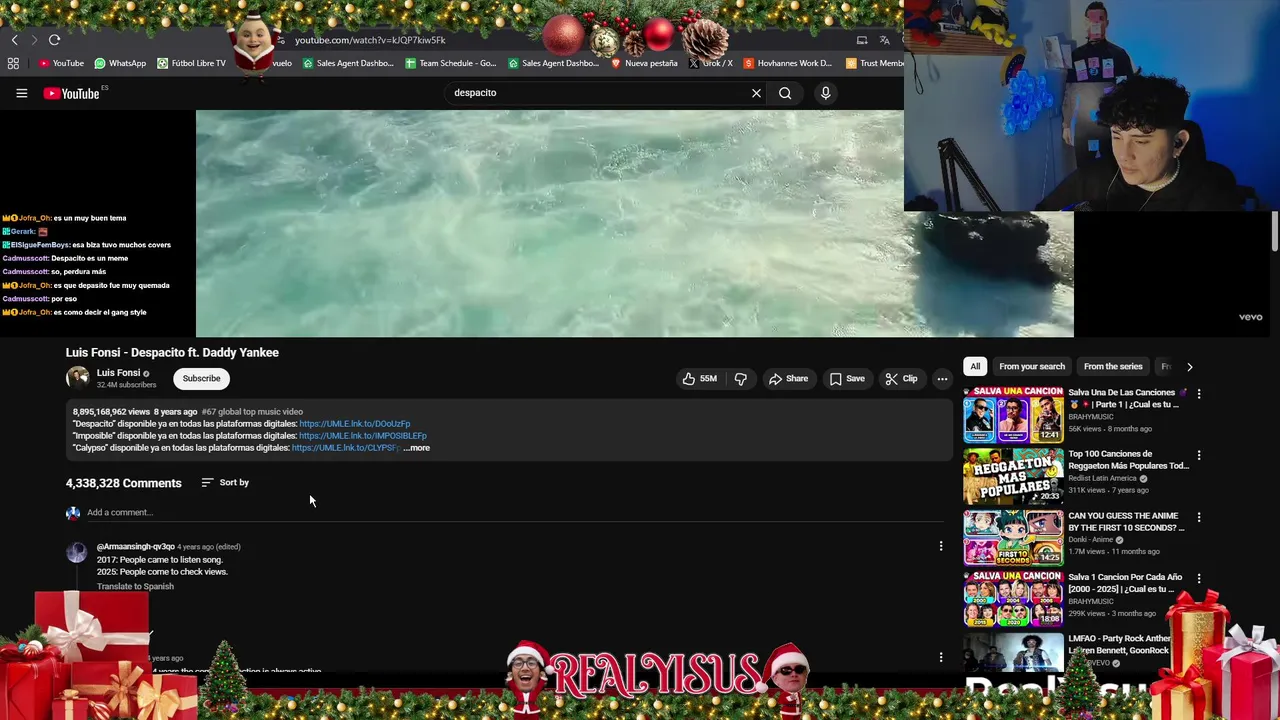
Task: Open Salva Una De Las Canciones thumbnail
Action: 1013,415
